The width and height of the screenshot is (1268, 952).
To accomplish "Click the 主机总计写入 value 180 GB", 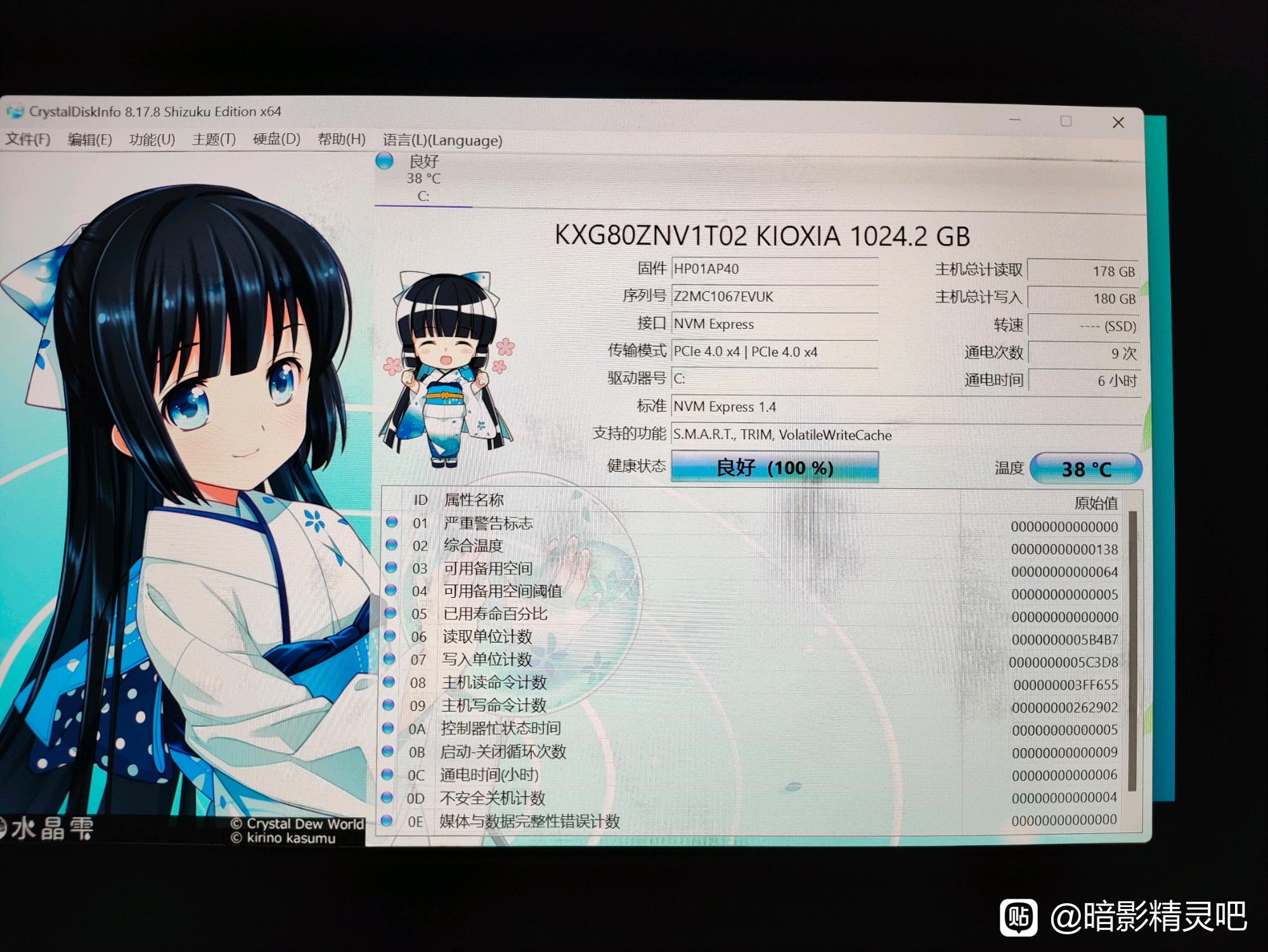I will (x=1084, y=298).
